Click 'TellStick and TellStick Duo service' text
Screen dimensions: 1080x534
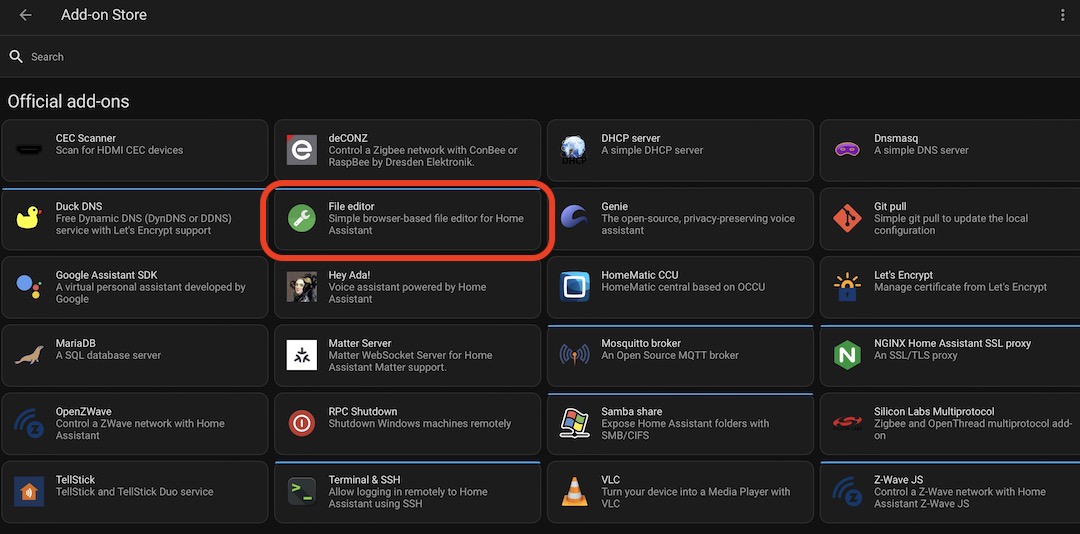[x=134, y=492]
